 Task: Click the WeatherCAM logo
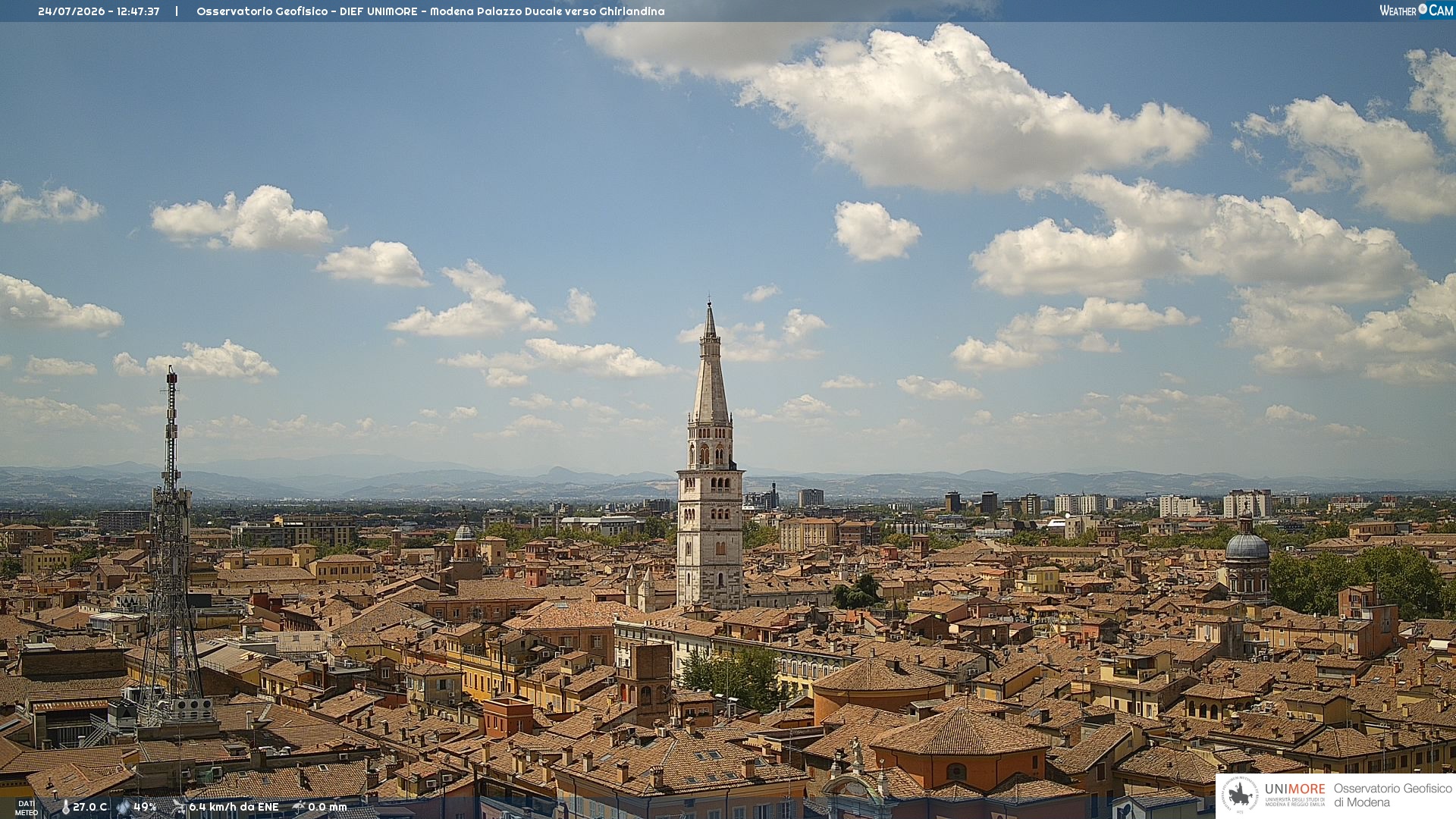(1417, 10)
